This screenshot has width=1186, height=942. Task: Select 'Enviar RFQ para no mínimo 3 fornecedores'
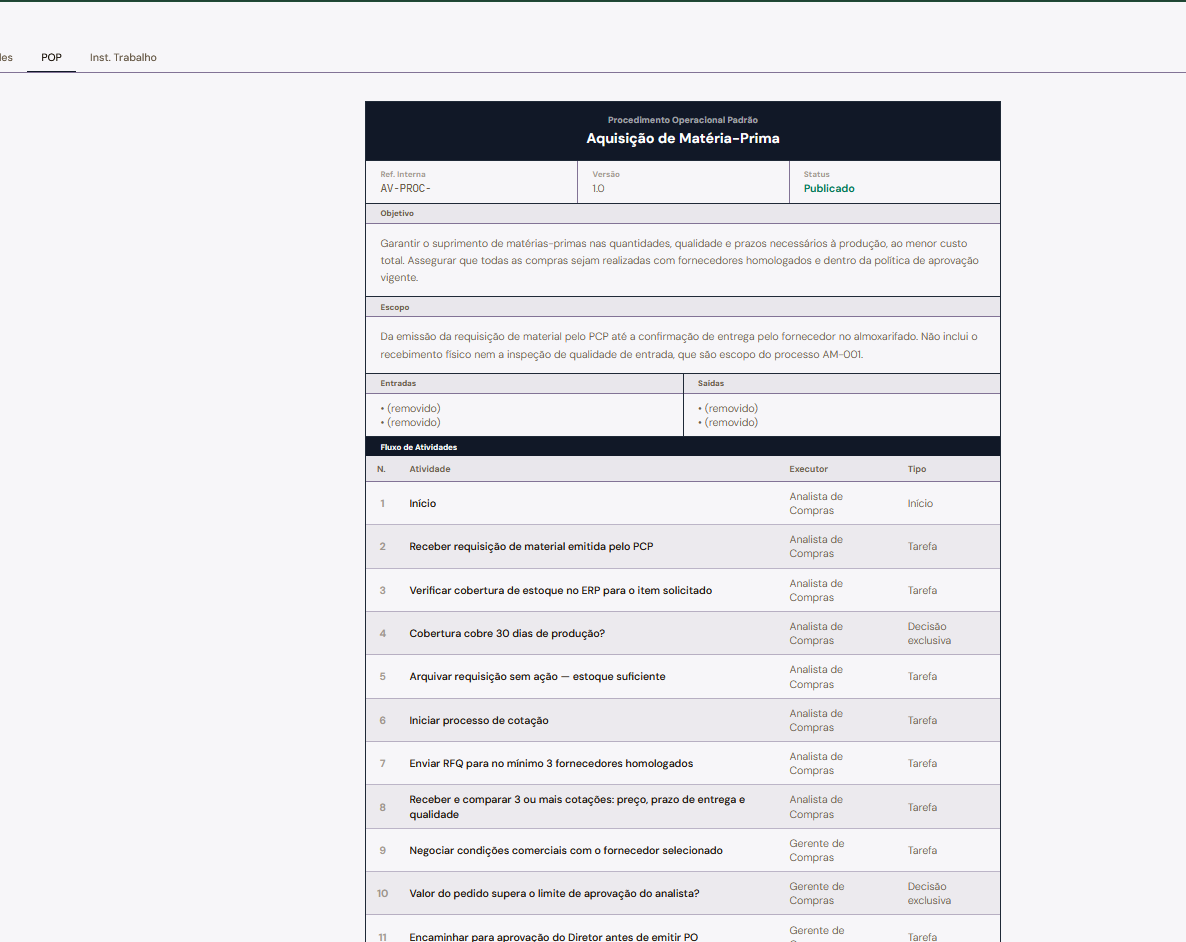[682, 763]
